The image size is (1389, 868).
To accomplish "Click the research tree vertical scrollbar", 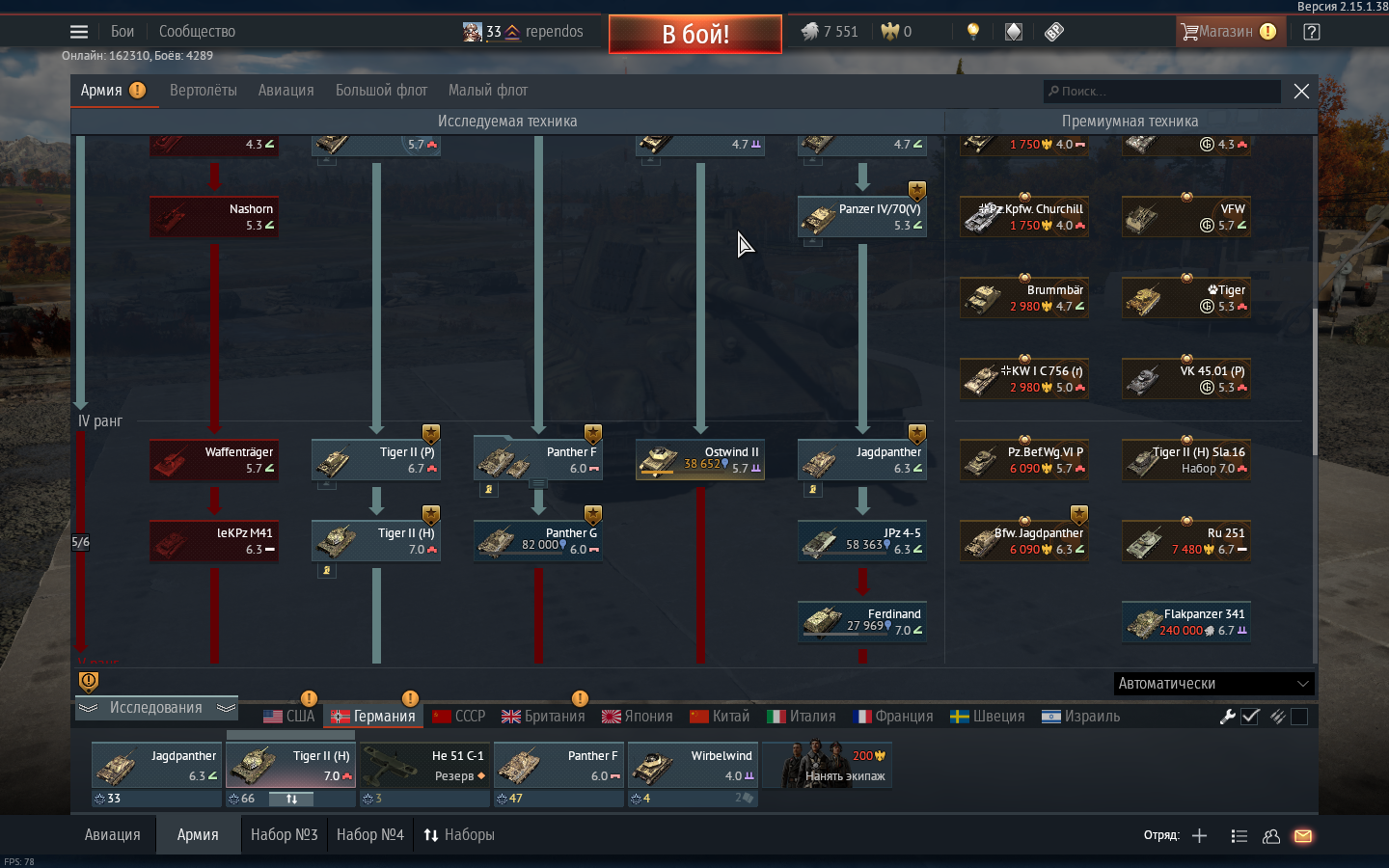I will point(1315,381).
